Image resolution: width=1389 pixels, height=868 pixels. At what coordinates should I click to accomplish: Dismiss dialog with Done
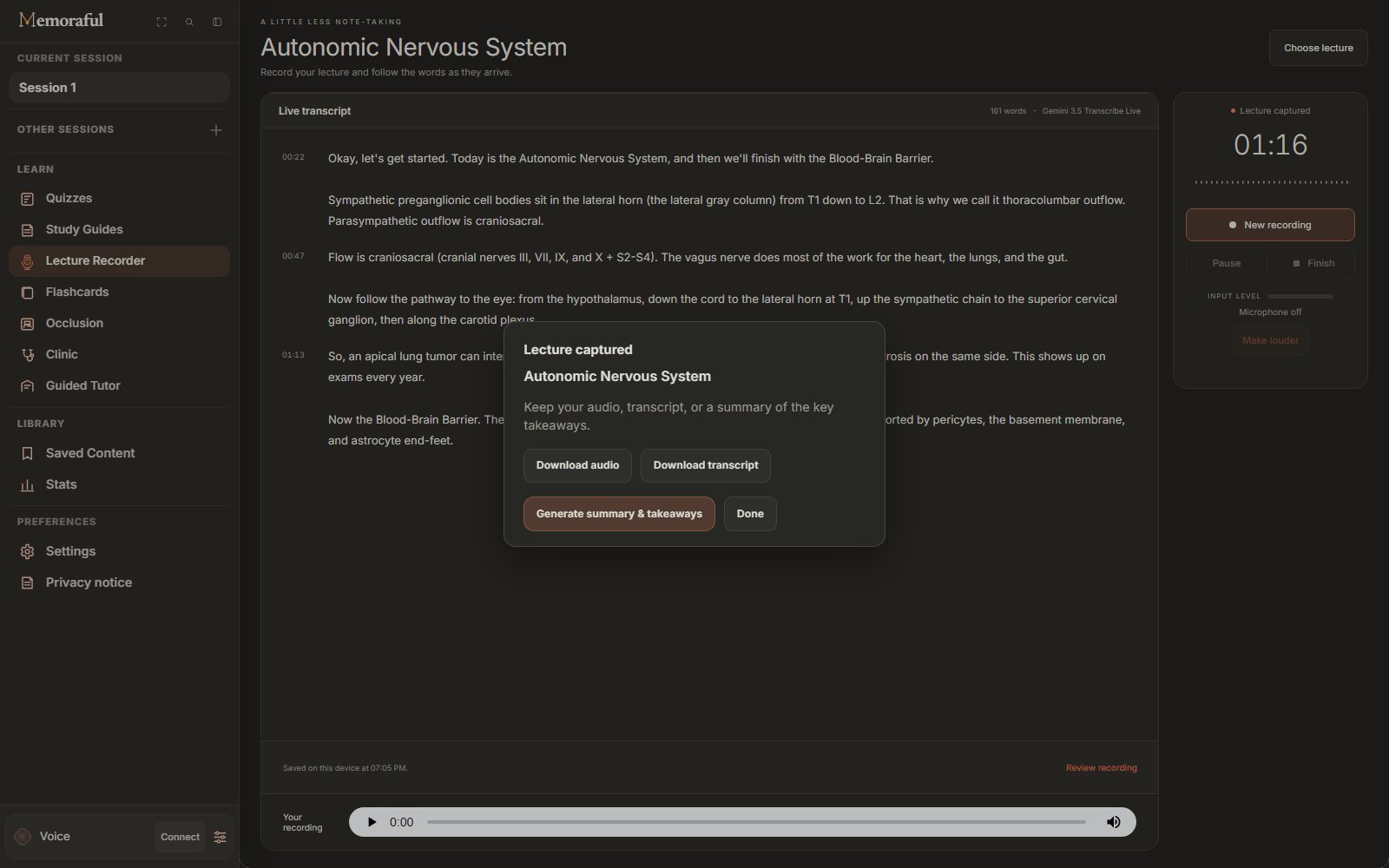[750, 514]
